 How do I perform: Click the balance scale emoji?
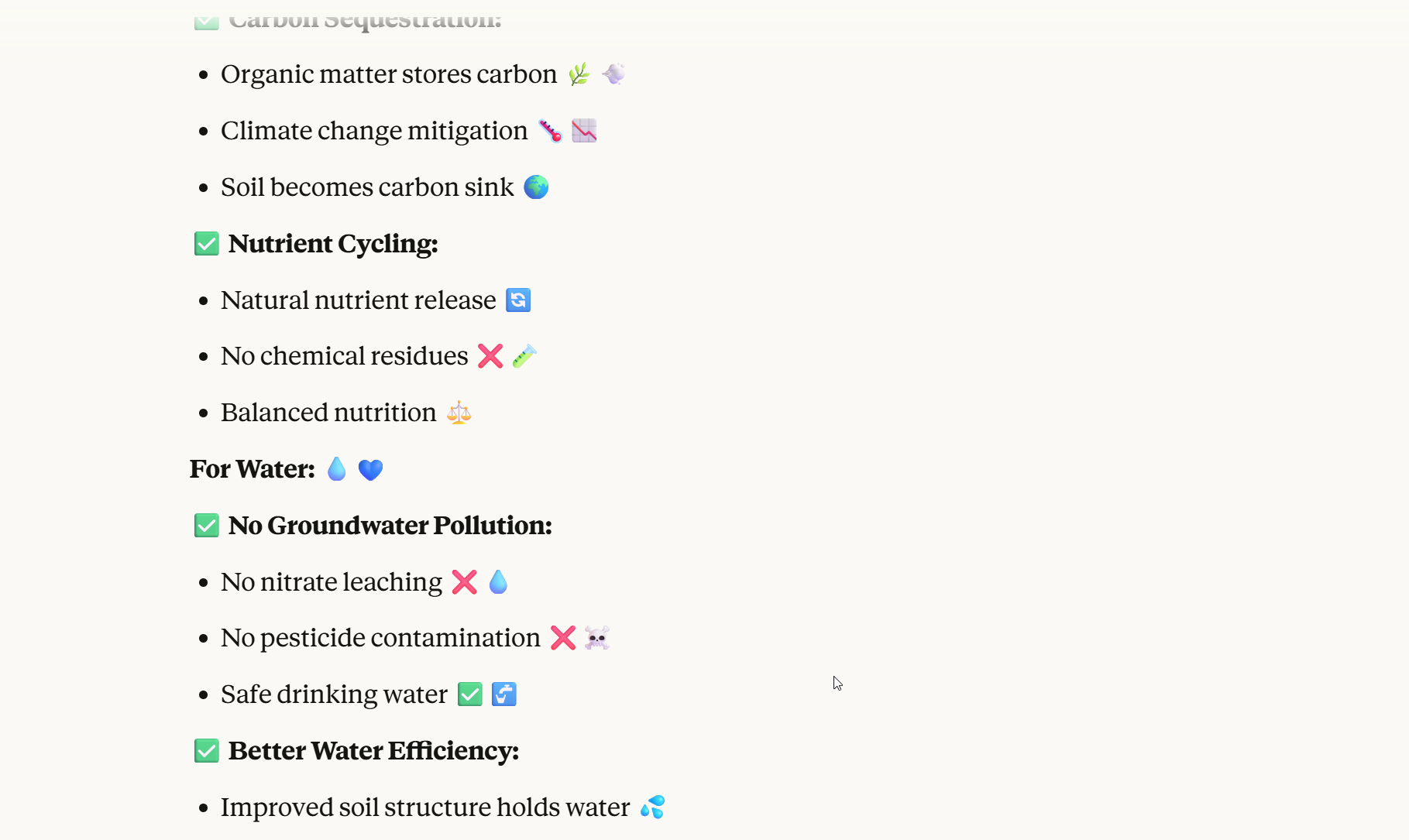pyautogui.click(x=459, y=413)
